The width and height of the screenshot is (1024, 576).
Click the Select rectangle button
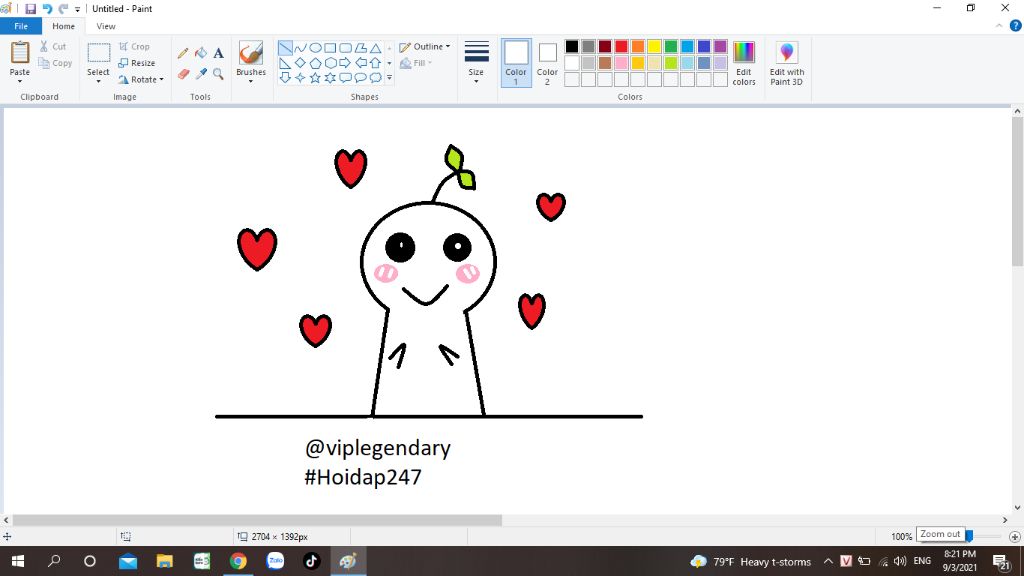point(99,54)
